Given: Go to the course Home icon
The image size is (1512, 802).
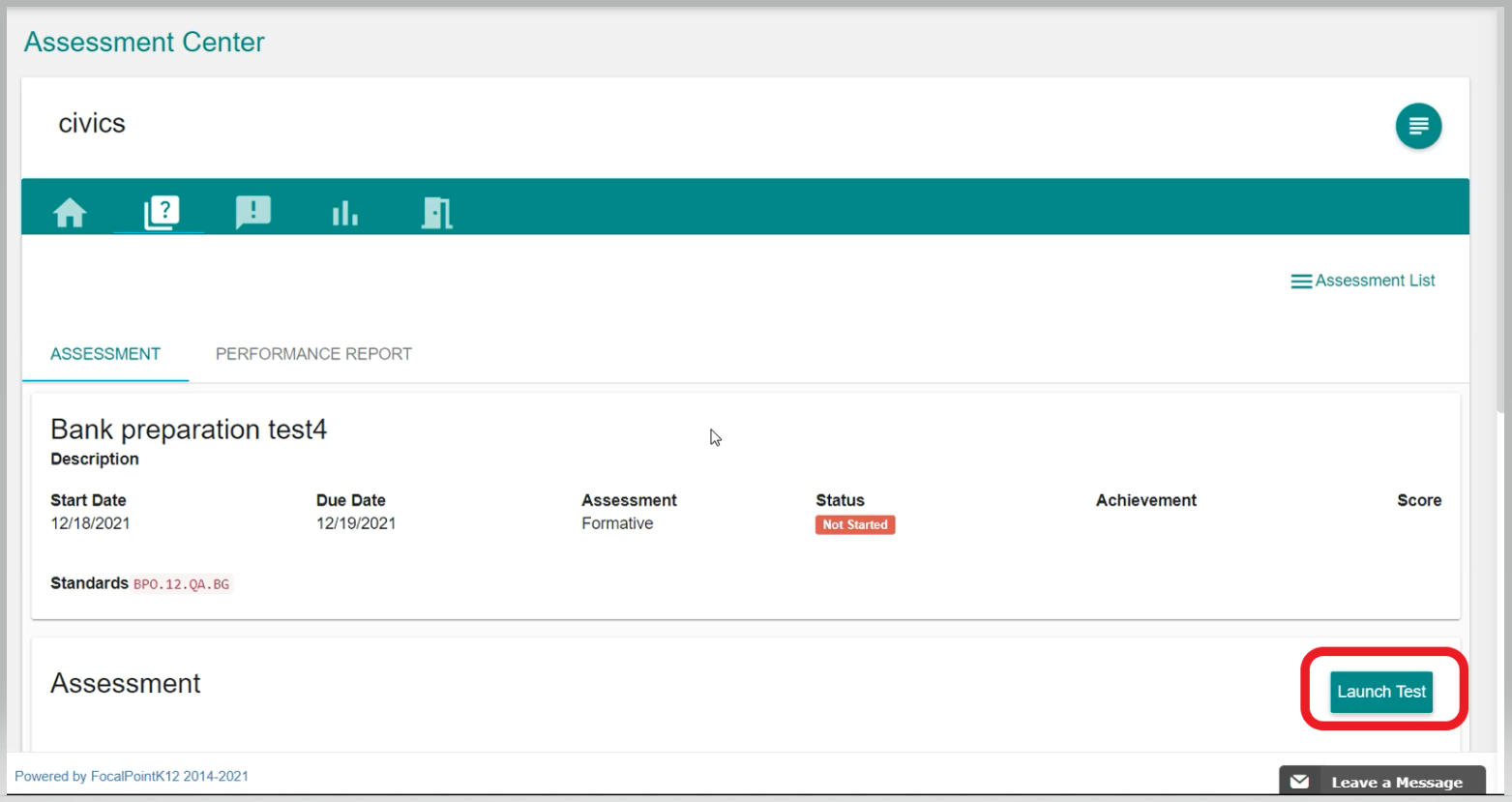Looking at the screenshot, I should (x=70, y=212).
